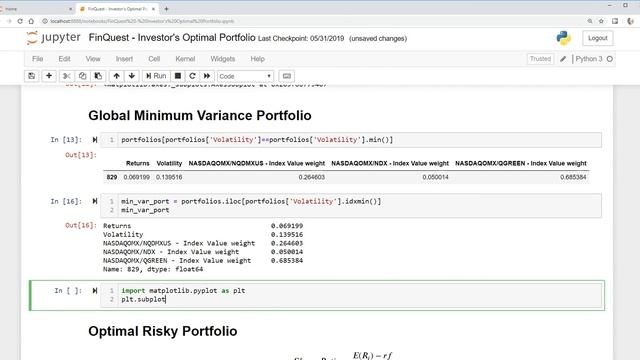Log out with the Logout button

tap(598, 38)
